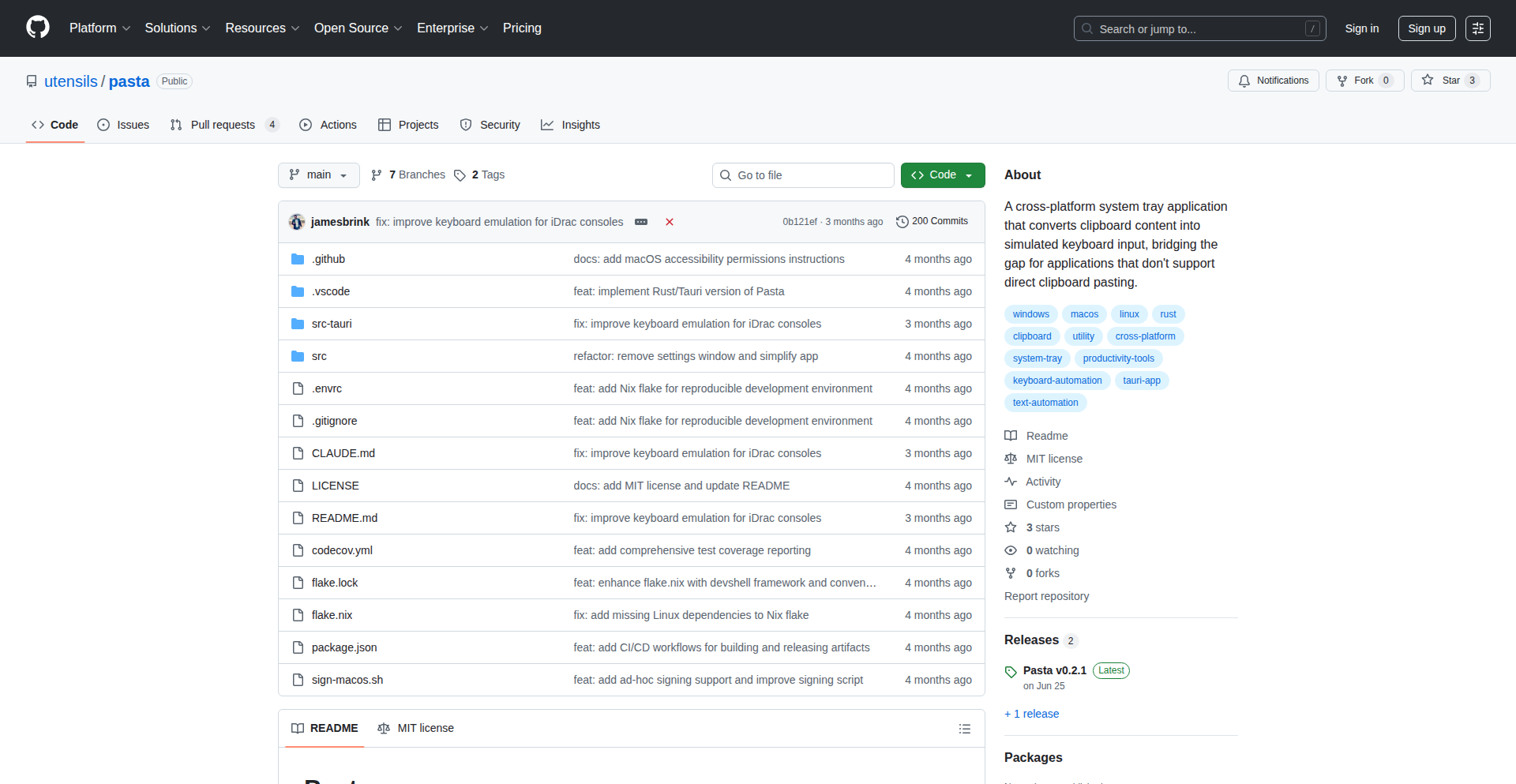Open the src-tauri folder
1516x784 pixels.
pos(332,324)
